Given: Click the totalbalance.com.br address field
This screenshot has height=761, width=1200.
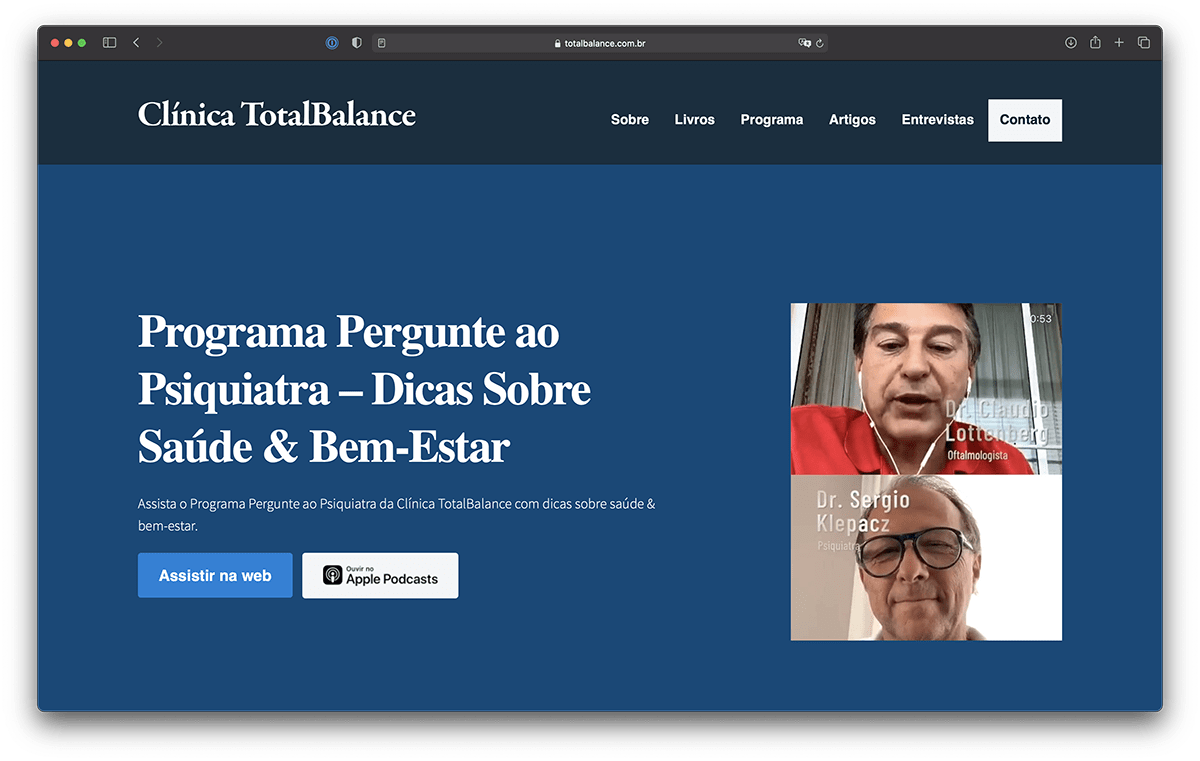Looking at the screenshot, I should tap(600, 43).
